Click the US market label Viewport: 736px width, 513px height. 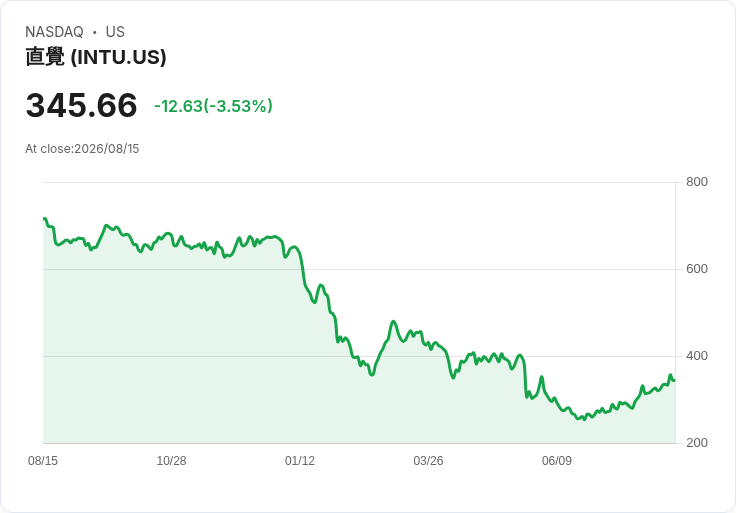pyautogui.click(x=115, y=32)
